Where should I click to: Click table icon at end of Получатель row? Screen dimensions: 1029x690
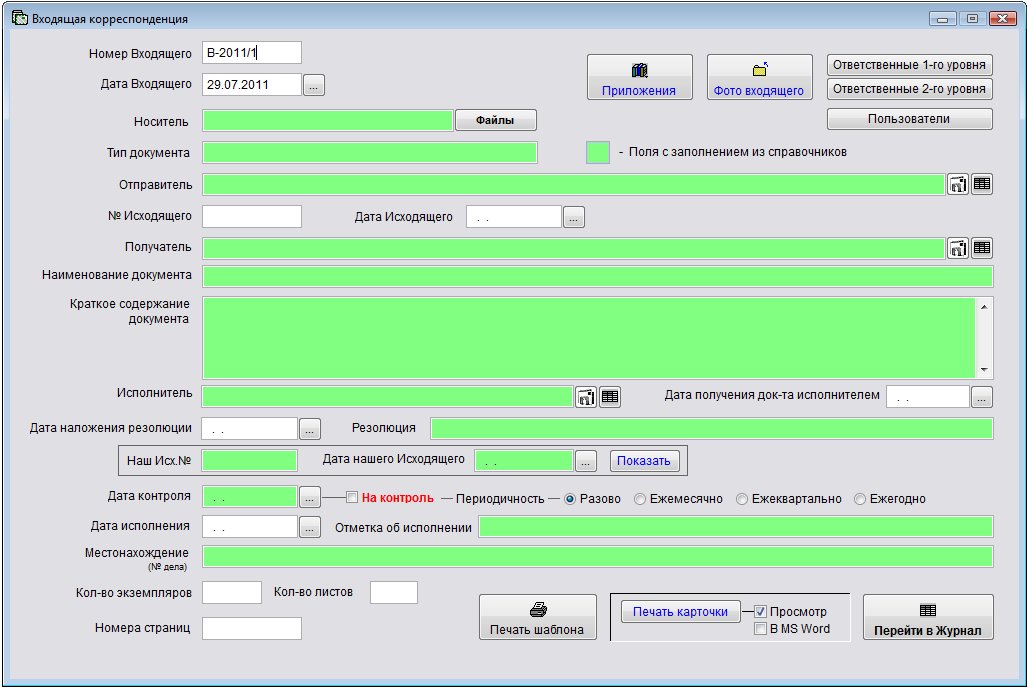pyautogui.click(x=982, y=248)
